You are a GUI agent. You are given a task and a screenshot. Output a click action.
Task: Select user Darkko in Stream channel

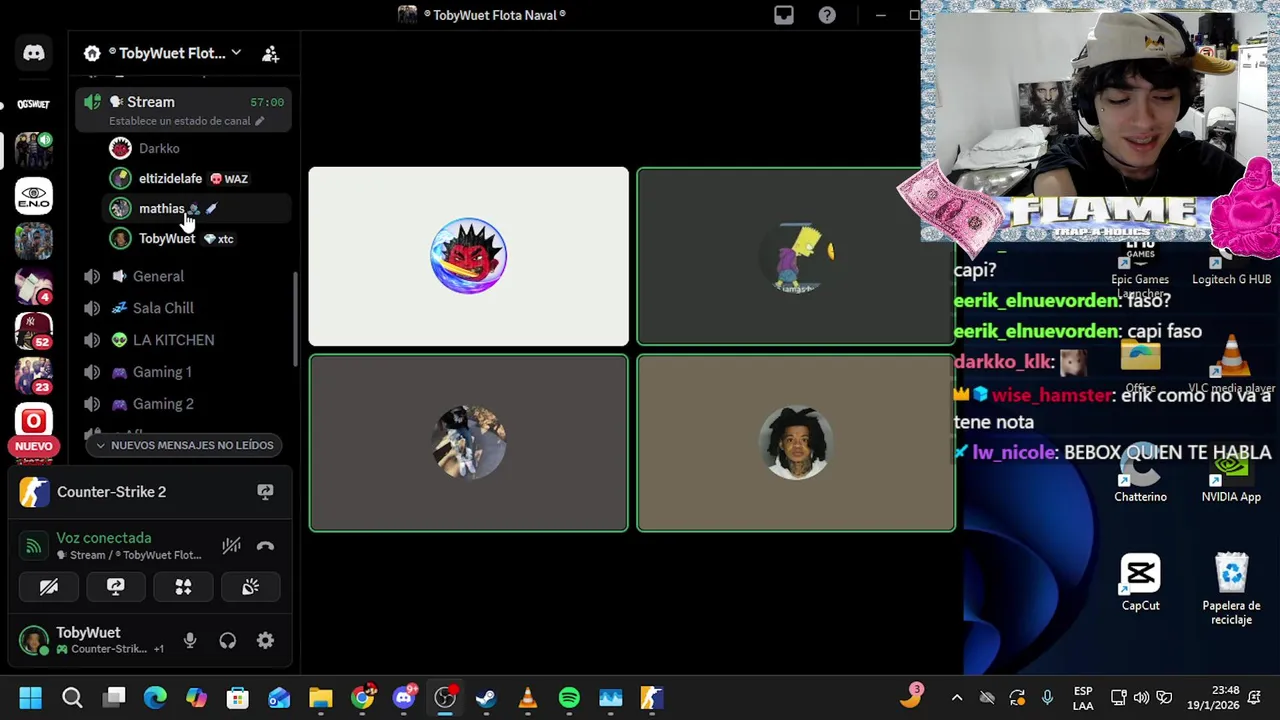[x=198, y=148]
